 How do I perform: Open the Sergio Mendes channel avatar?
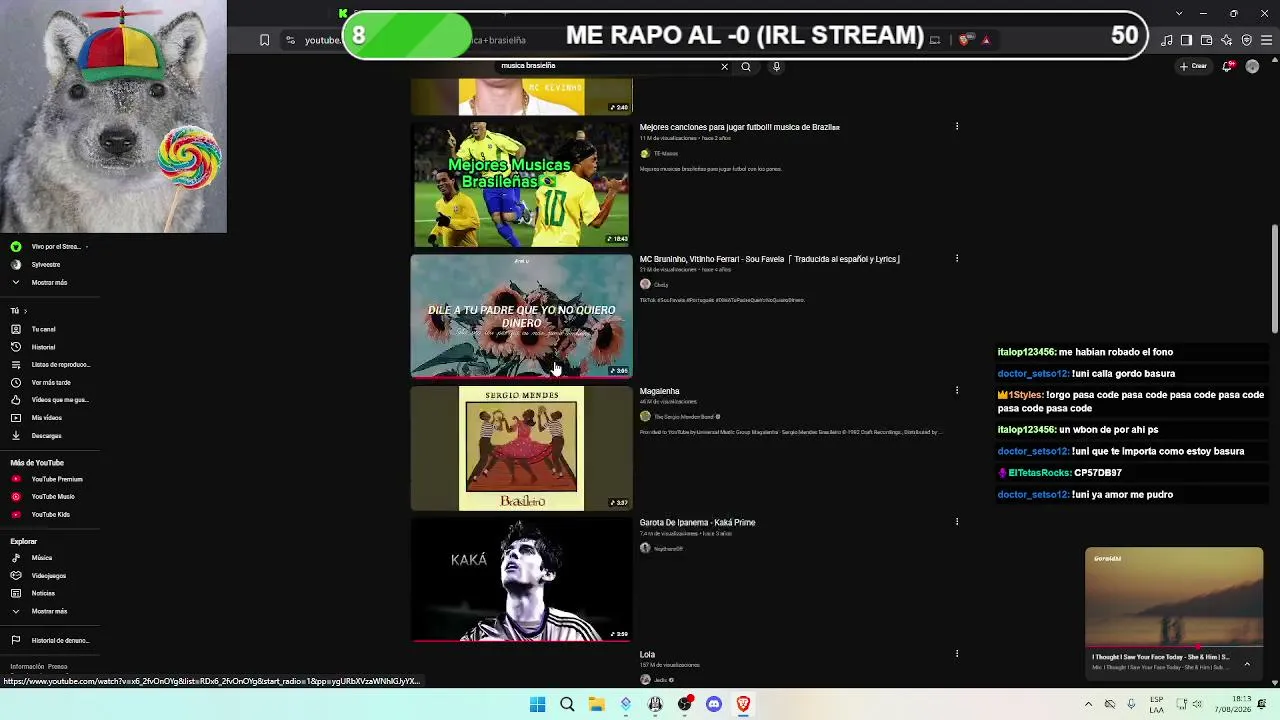point(645,416)
